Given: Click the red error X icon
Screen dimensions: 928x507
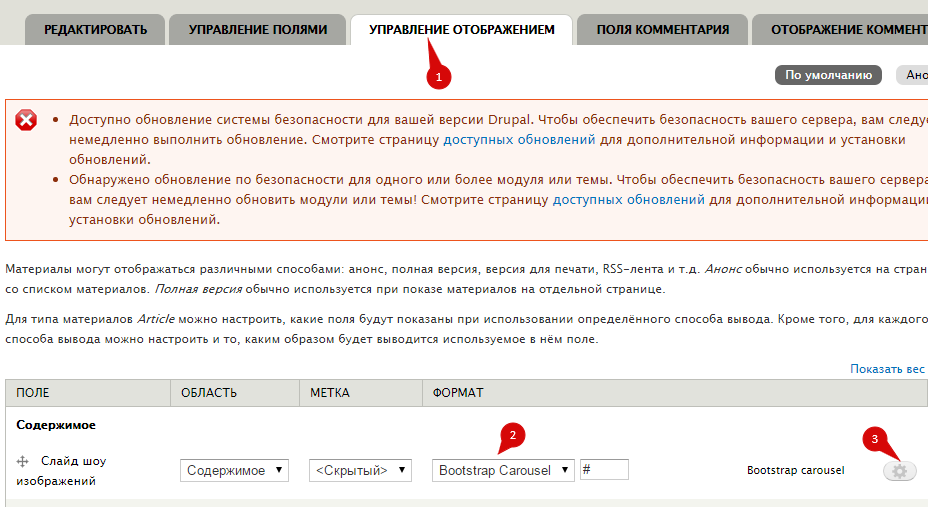Looking at the screenshot, I should 27,120.
